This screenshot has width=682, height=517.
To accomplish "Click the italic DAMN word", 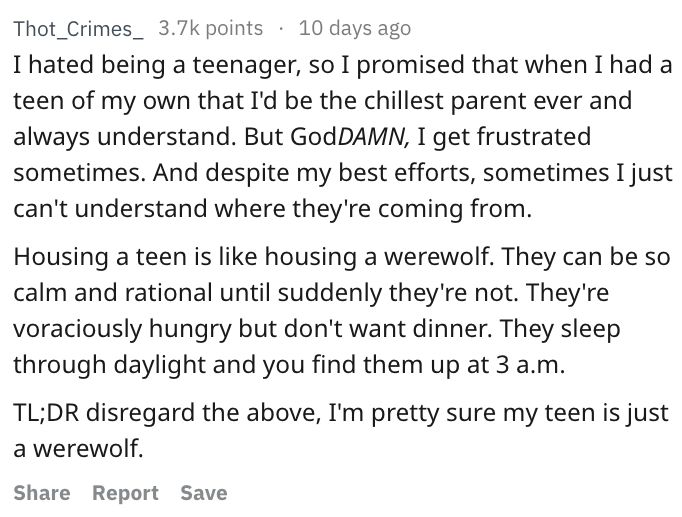I will 372,137.
